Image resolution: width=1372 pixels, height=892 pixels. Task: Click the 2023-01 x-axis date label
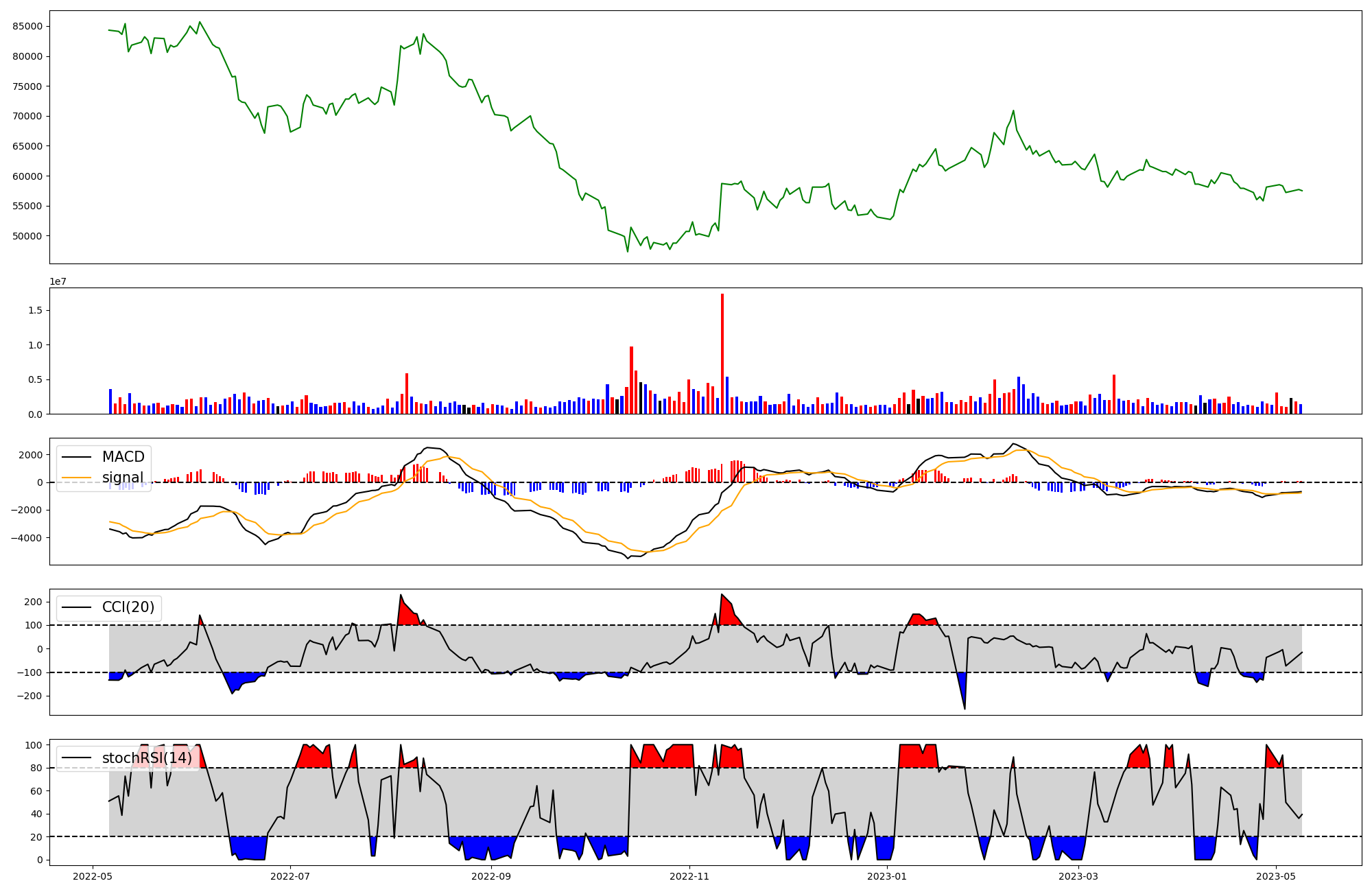coord(888,876)
